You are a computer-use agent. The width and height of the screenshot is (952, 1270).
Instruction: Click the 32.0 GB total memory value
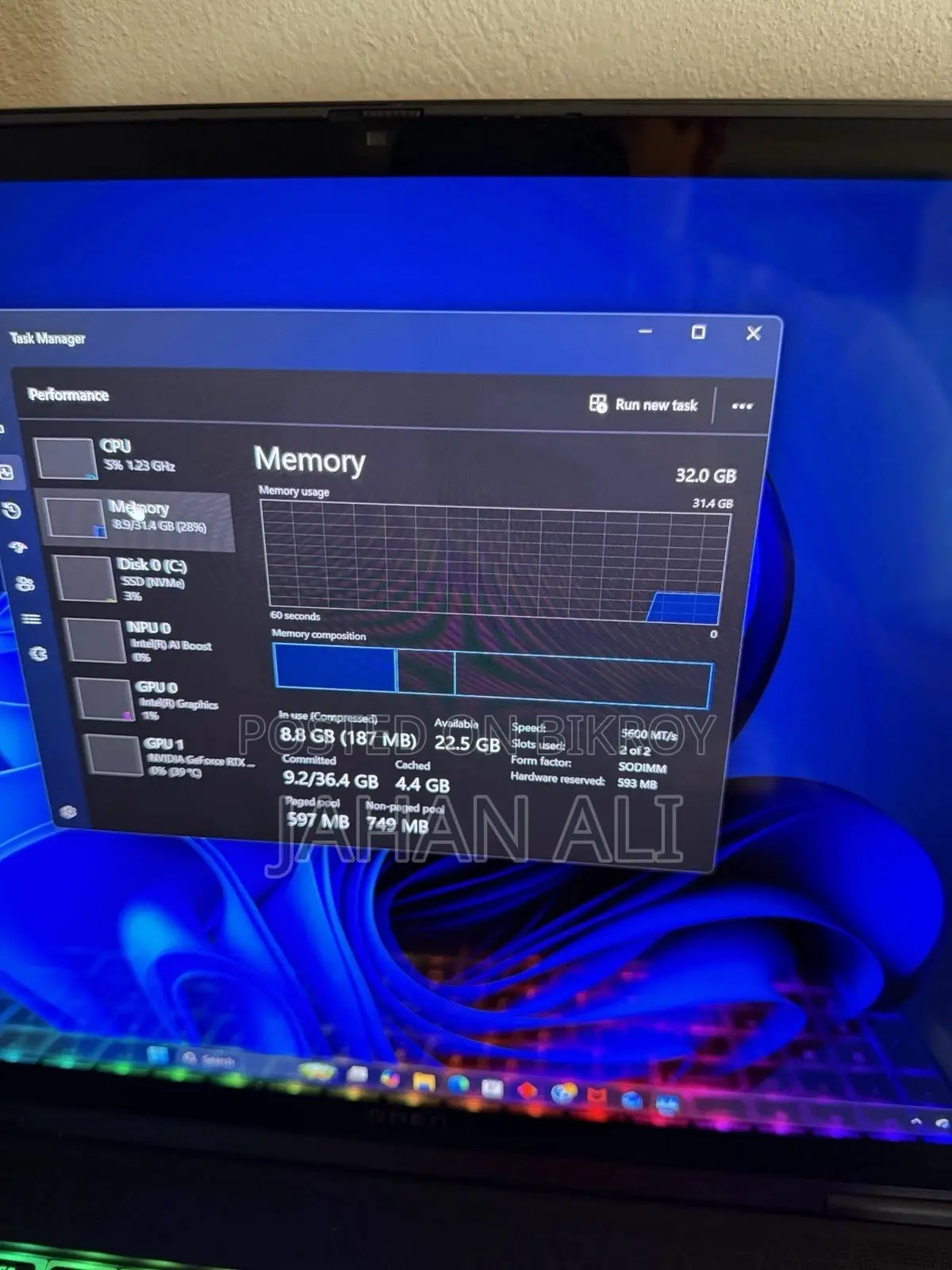(706, 475)
